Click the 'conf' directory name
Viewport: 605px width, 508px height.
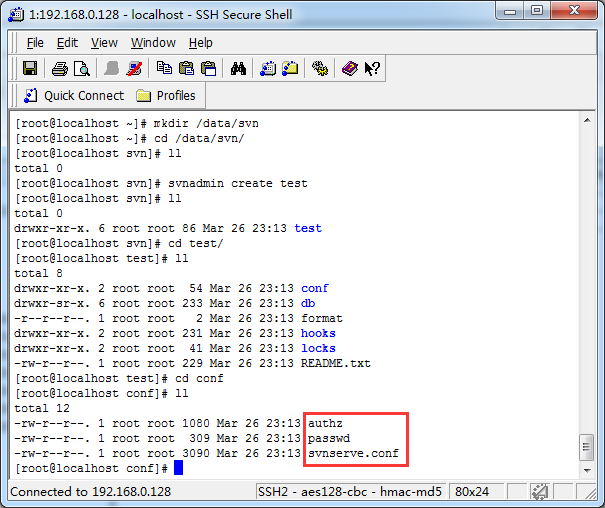click(315, 288)
